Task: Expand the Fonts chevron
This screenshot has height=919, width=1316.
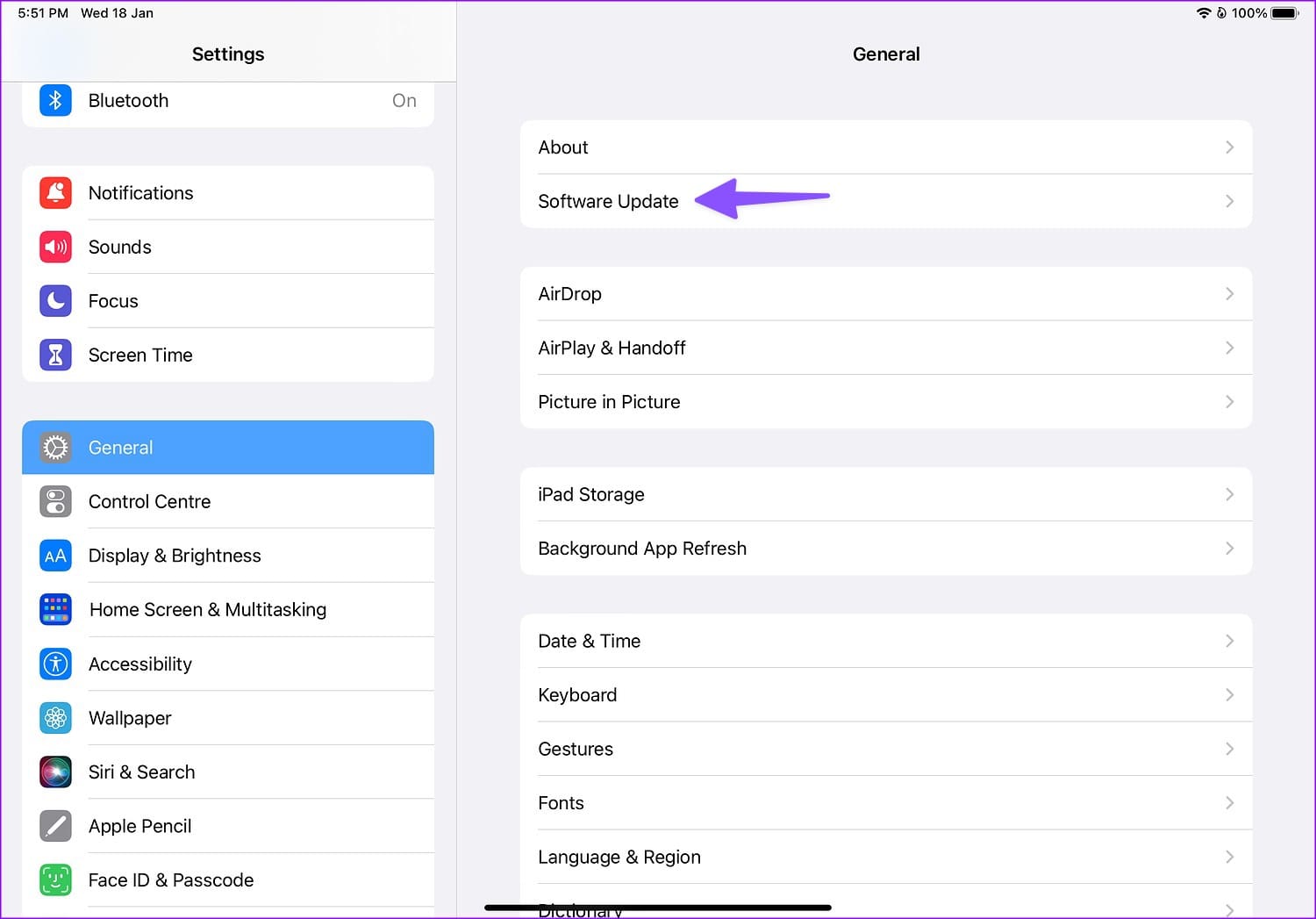Action: point(1230,803)
